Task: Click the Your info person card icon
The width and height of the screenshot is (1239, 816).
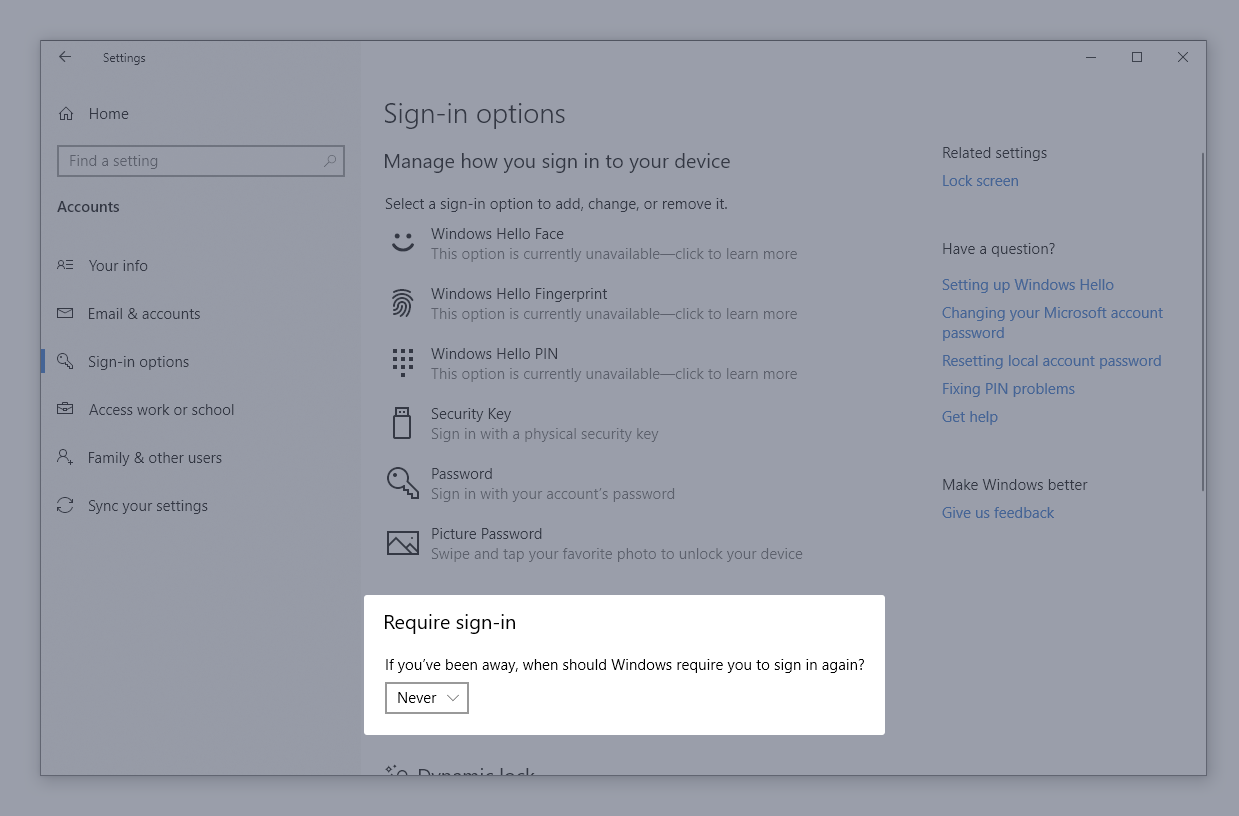Action: 66,265
